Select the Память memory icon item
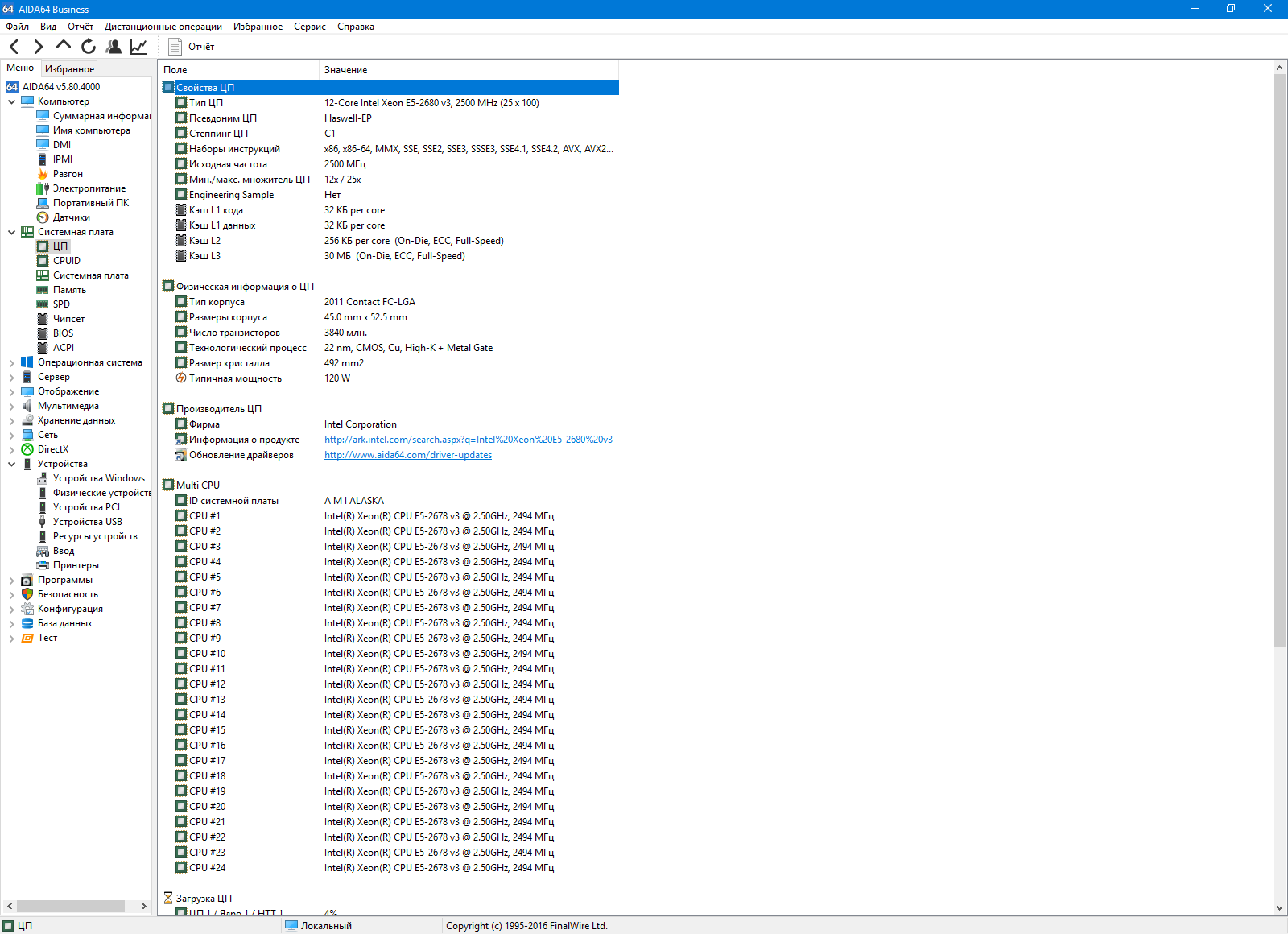1288x934 pixels. pyautogui.click(x=43, y=290)
